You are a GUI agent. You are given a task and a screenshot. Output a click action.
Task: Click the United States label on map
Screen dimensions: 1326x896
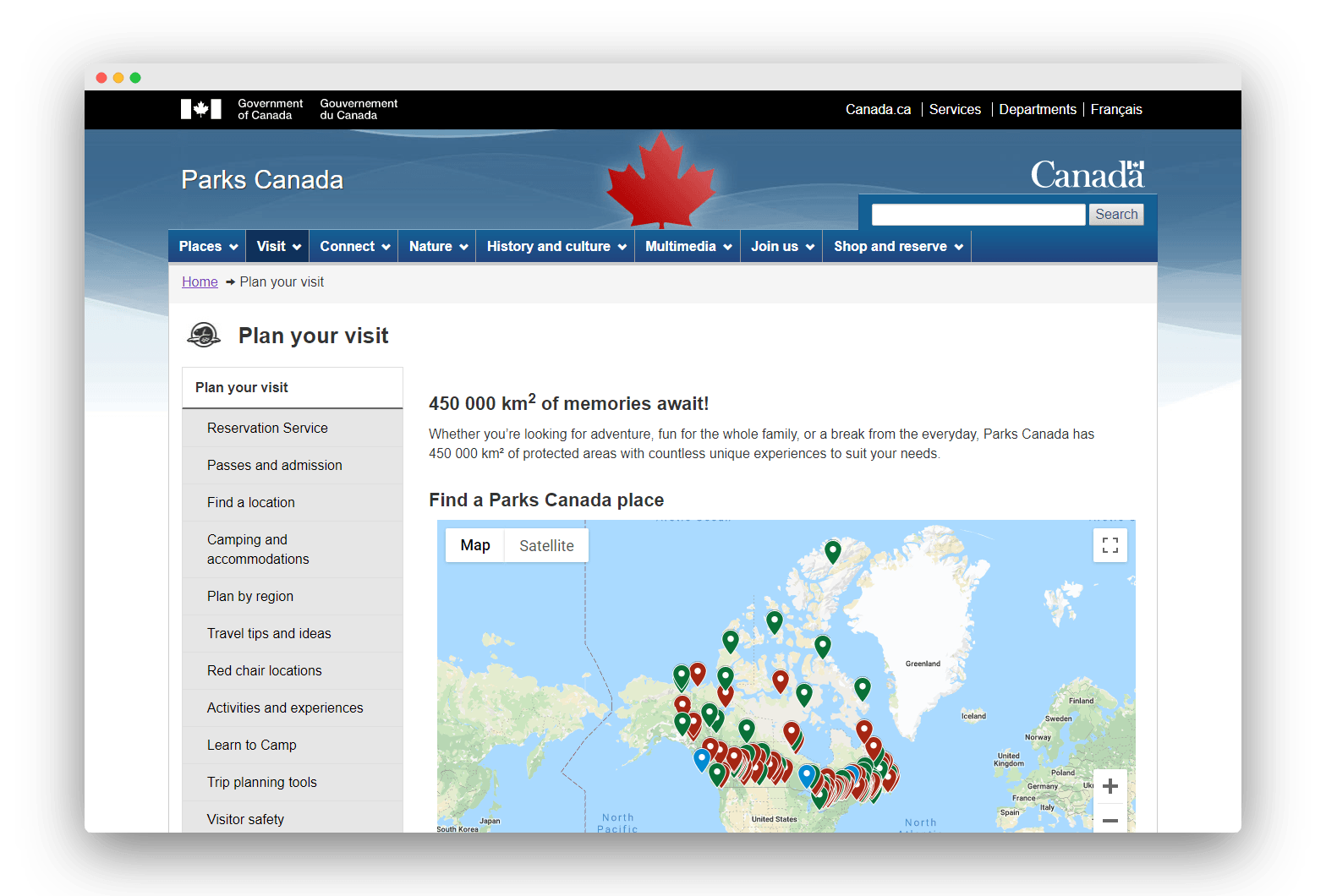(x=774, y=819)
